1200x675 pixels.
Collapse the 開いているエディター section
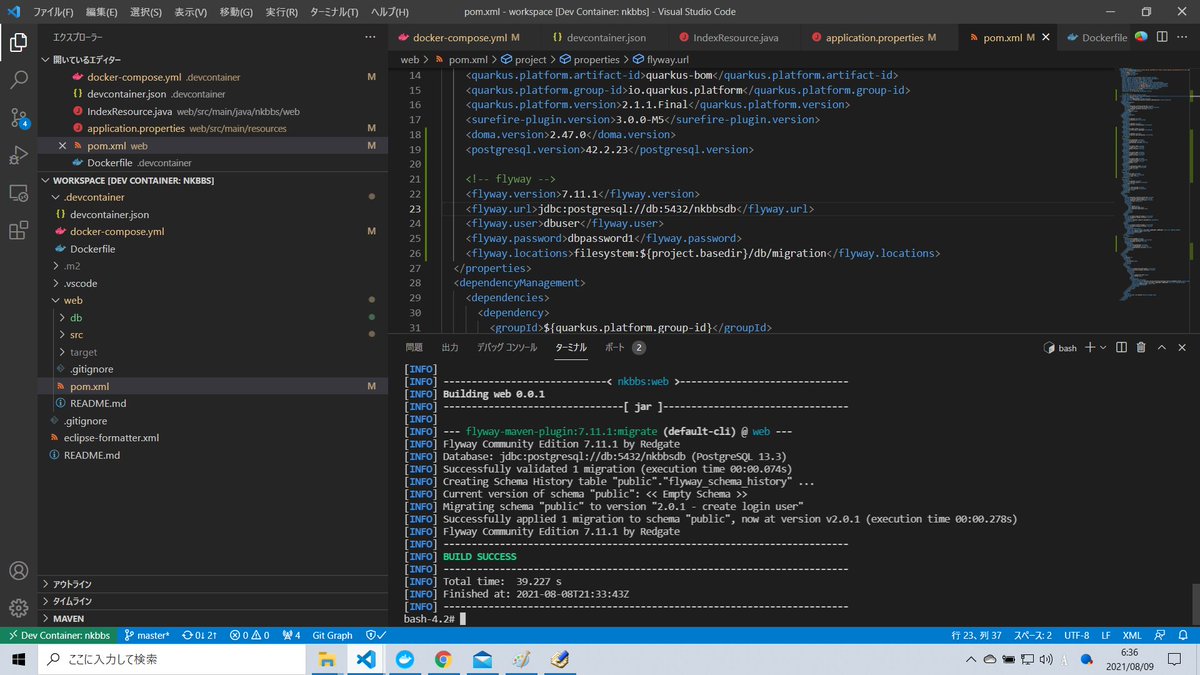(x=211, y=60)
